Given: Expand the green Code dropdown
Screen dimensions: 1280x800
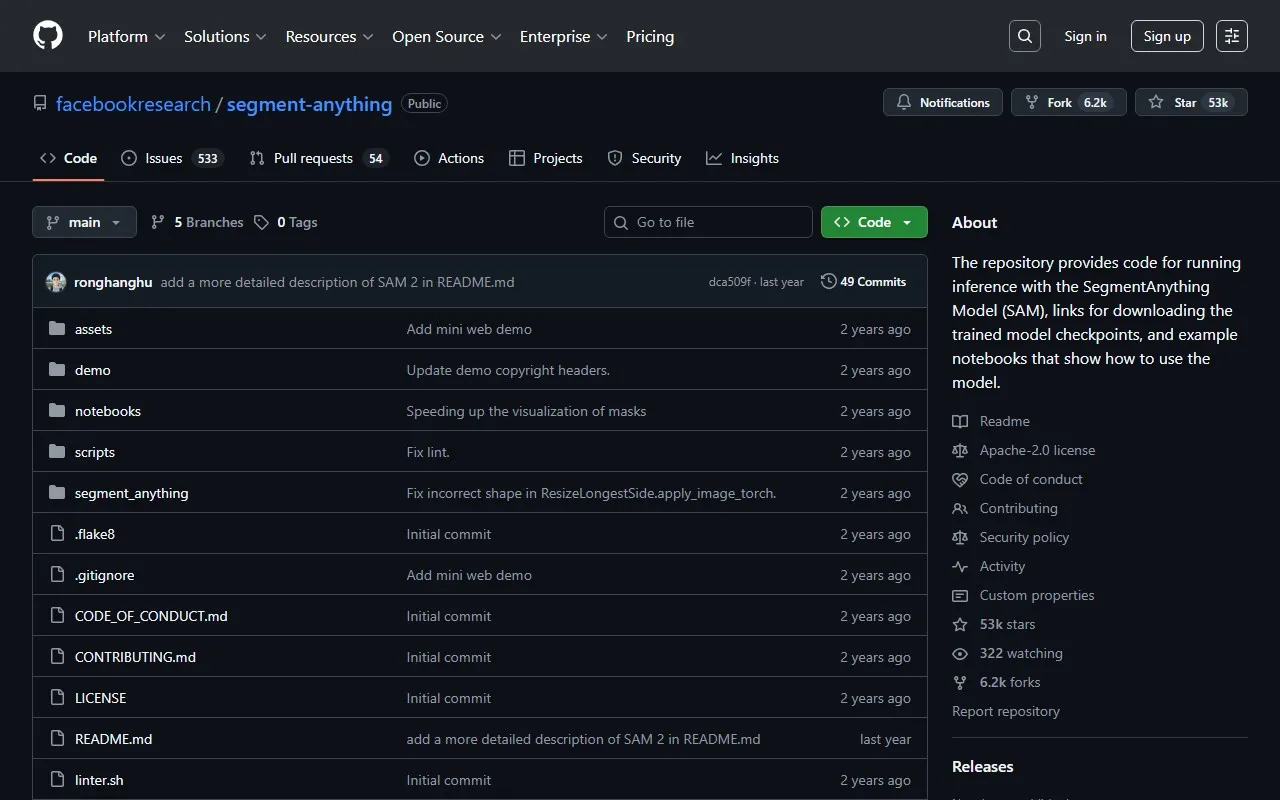Looking at the screenshot, I should pyautogui.click(x=873, y=222).
